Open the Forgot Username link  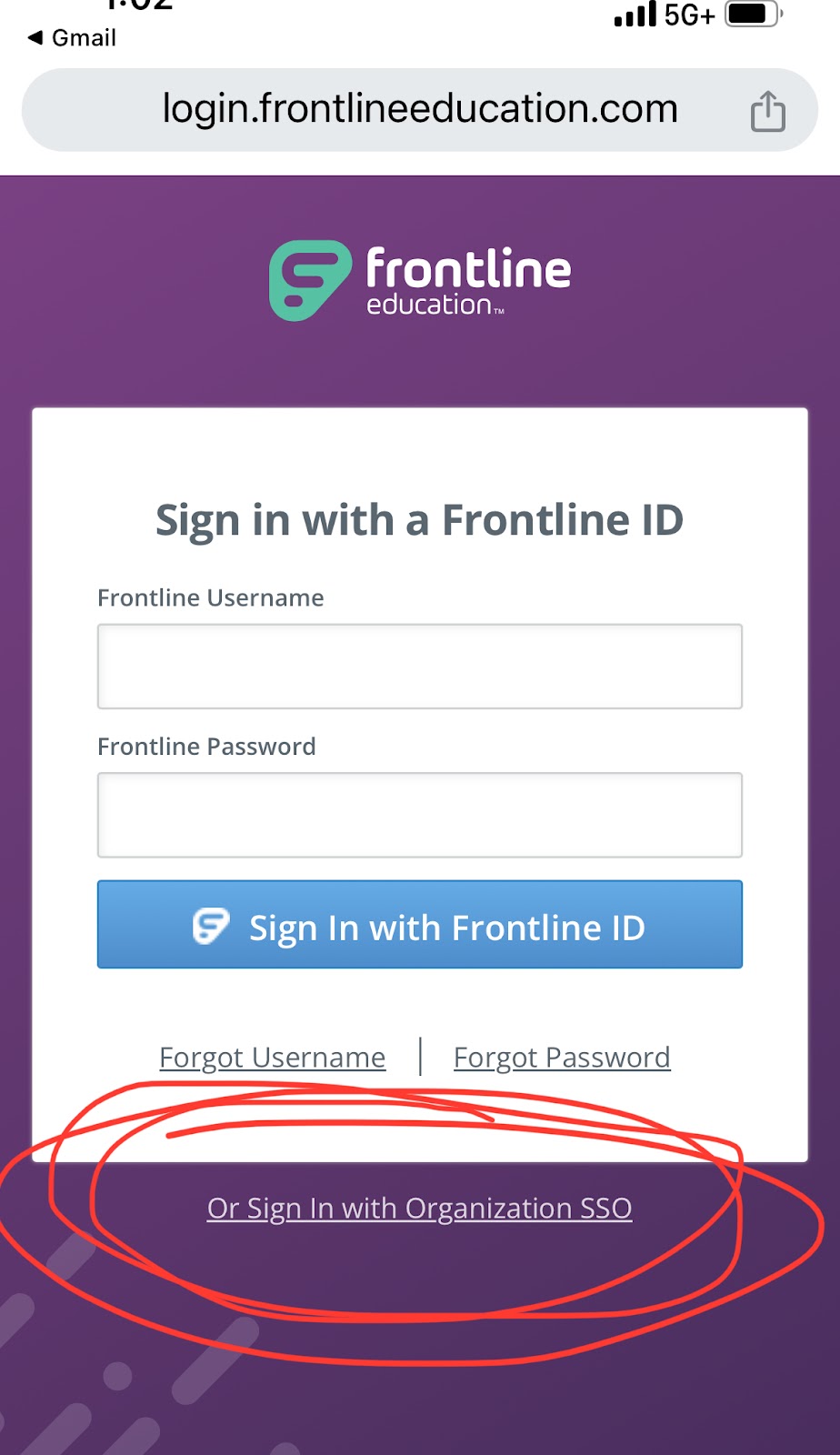pyautogui.click(x=273, y=1058)
